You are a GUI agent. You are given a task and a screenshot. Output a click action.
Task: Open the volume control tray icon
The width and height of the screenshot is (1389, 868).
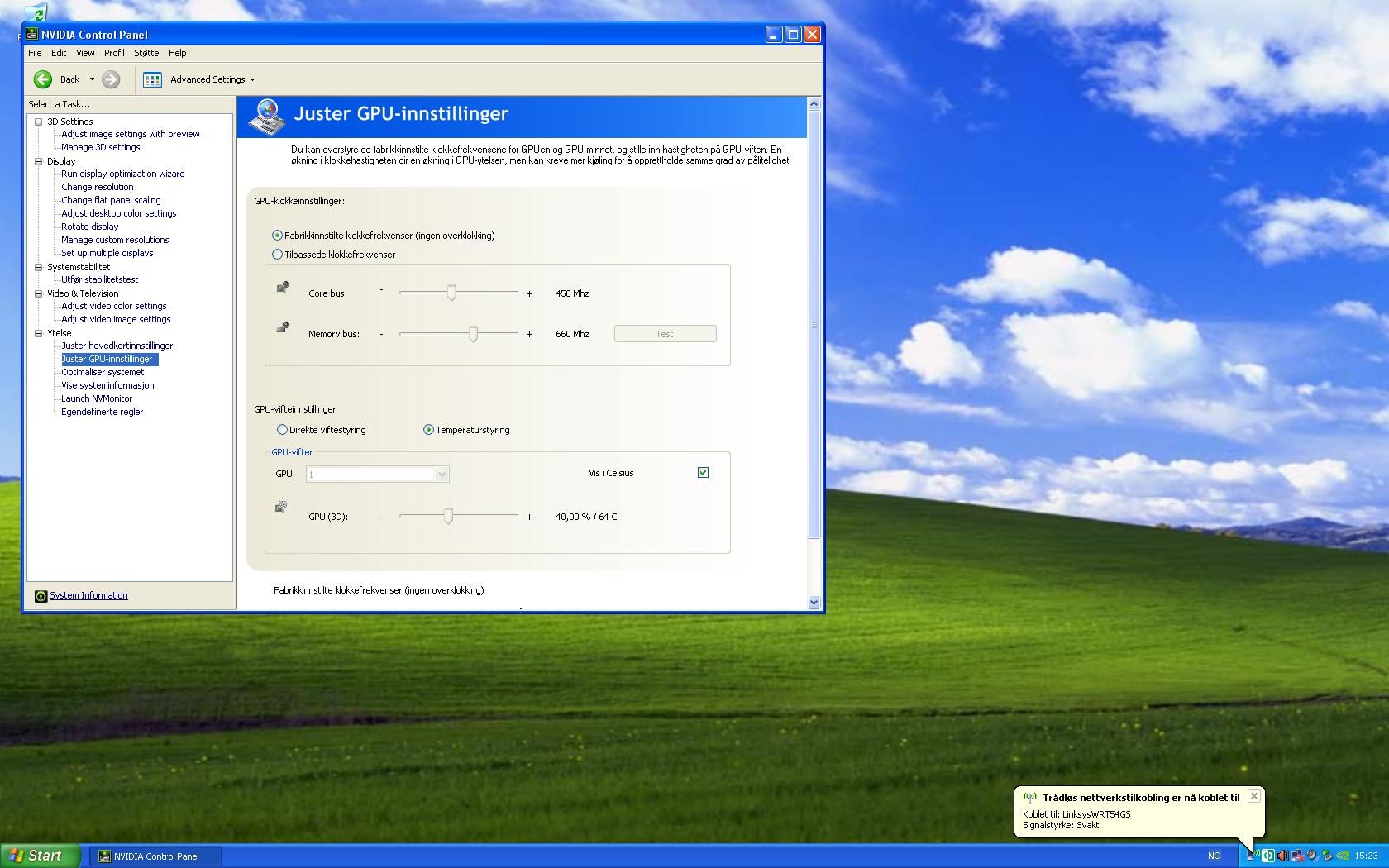coord(1282,856)
